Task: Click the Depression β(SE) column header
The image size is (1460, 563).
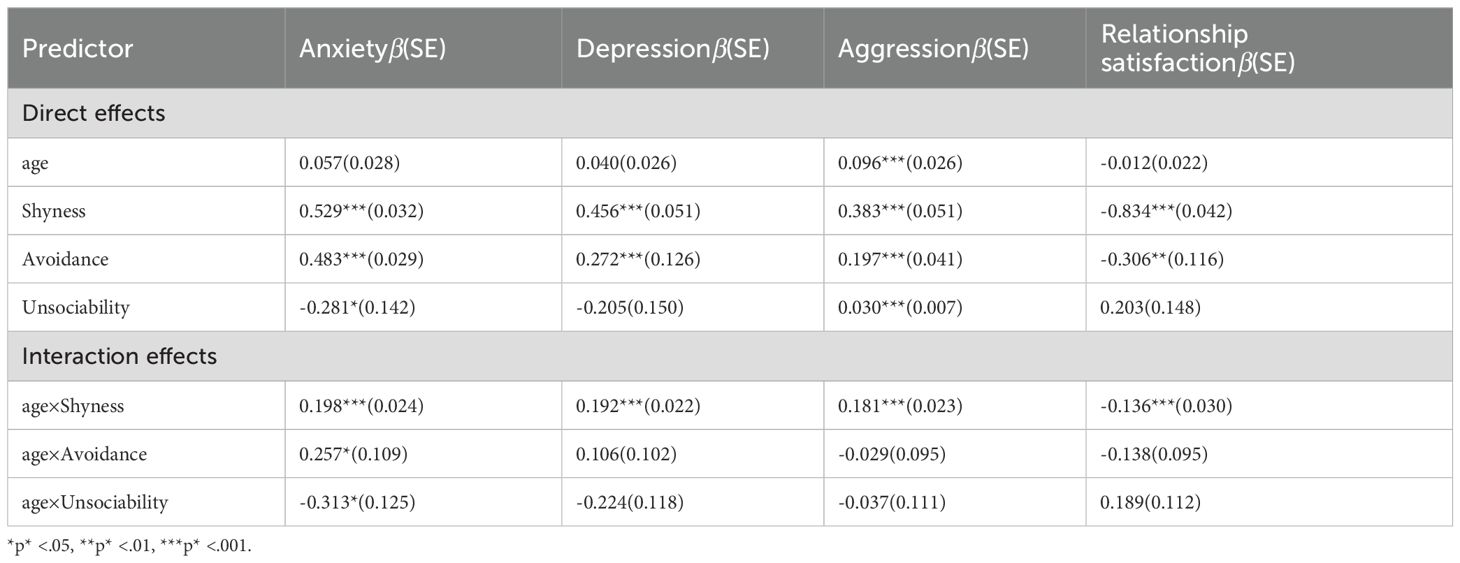Action: [672, 48]
